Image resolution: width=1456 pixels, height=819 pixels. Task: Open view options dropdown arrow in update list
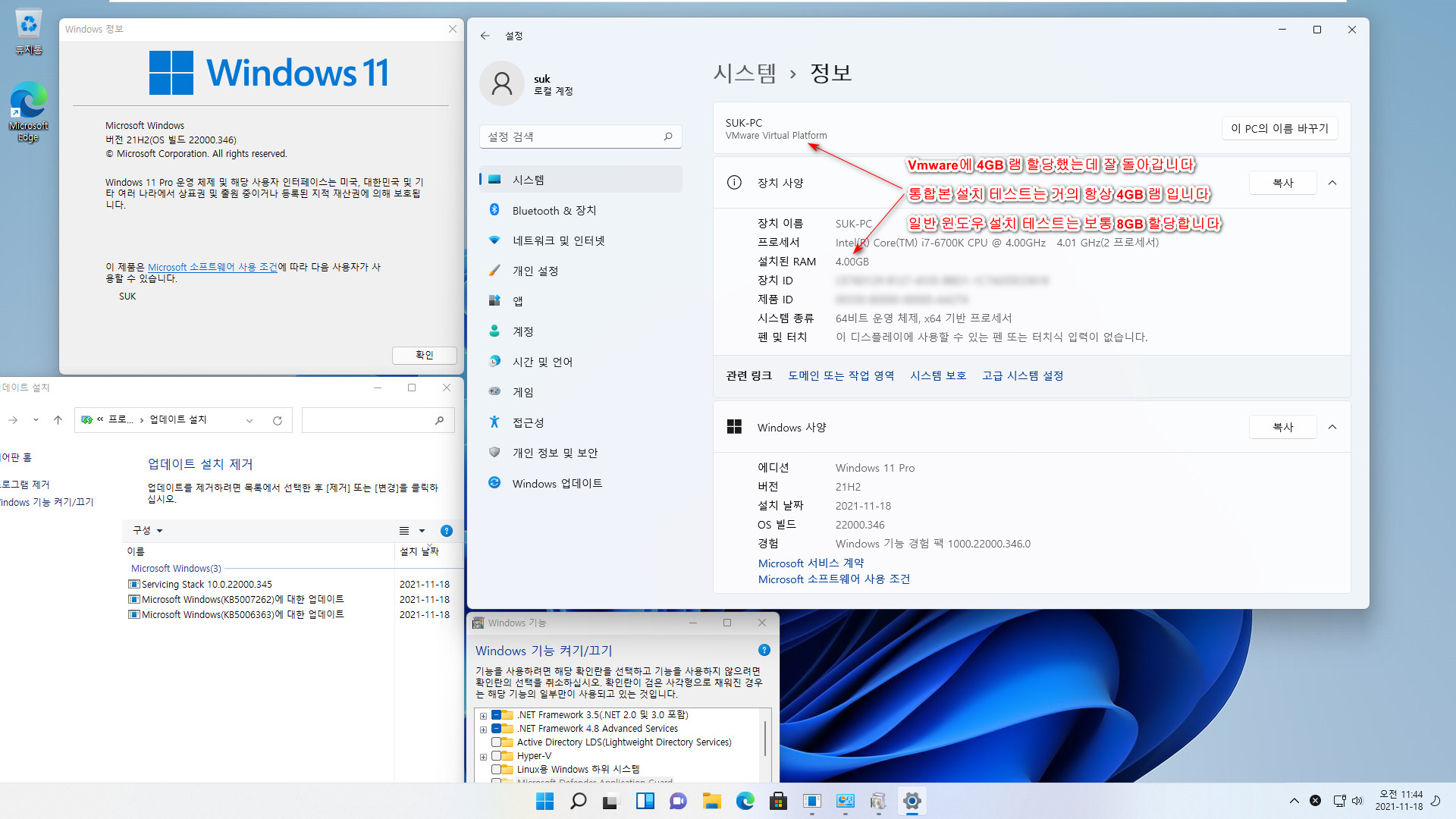tap(422, 531)
